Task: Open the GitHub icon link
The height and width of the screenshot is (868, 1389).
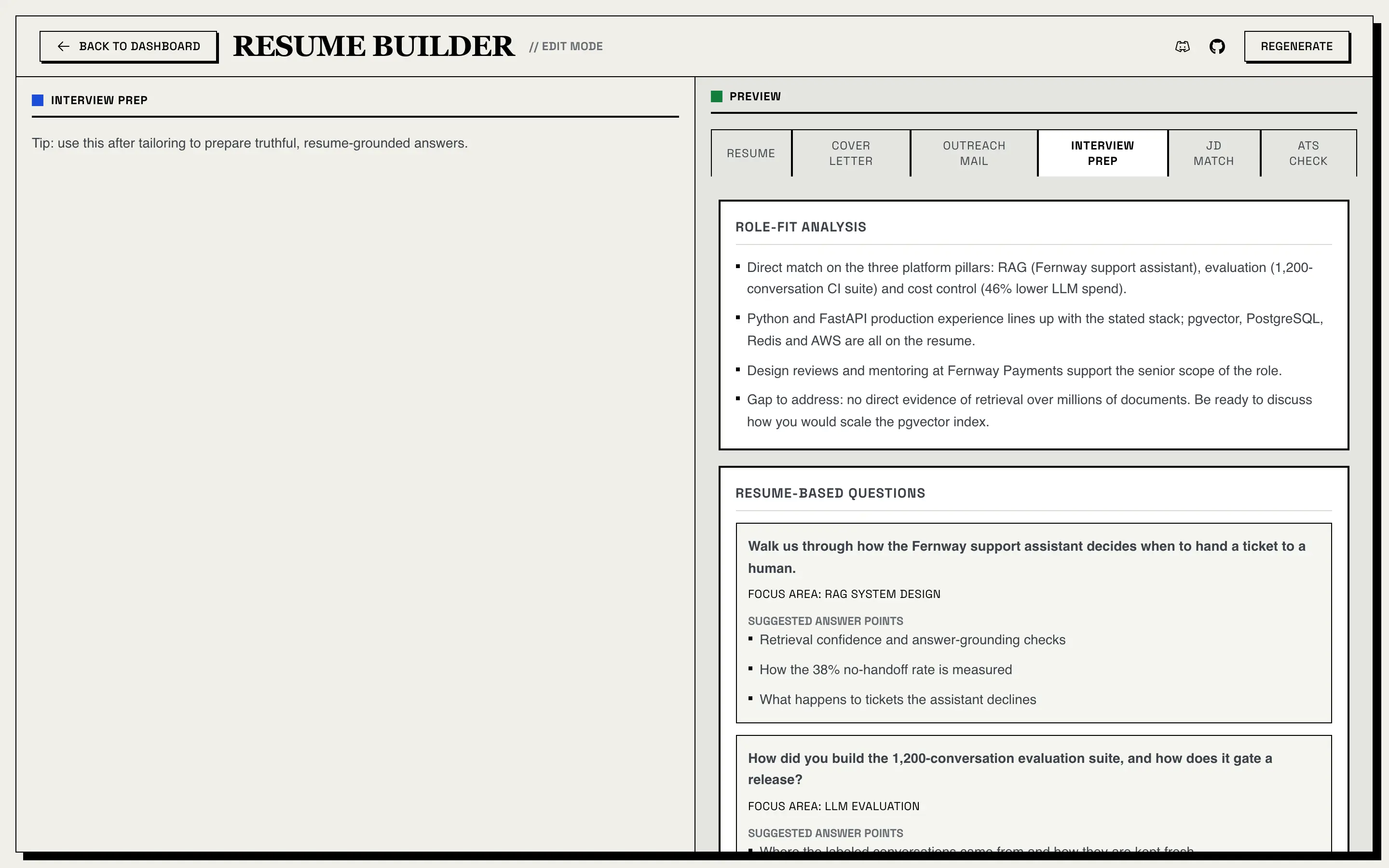Action: click(x=1217, y=46)
